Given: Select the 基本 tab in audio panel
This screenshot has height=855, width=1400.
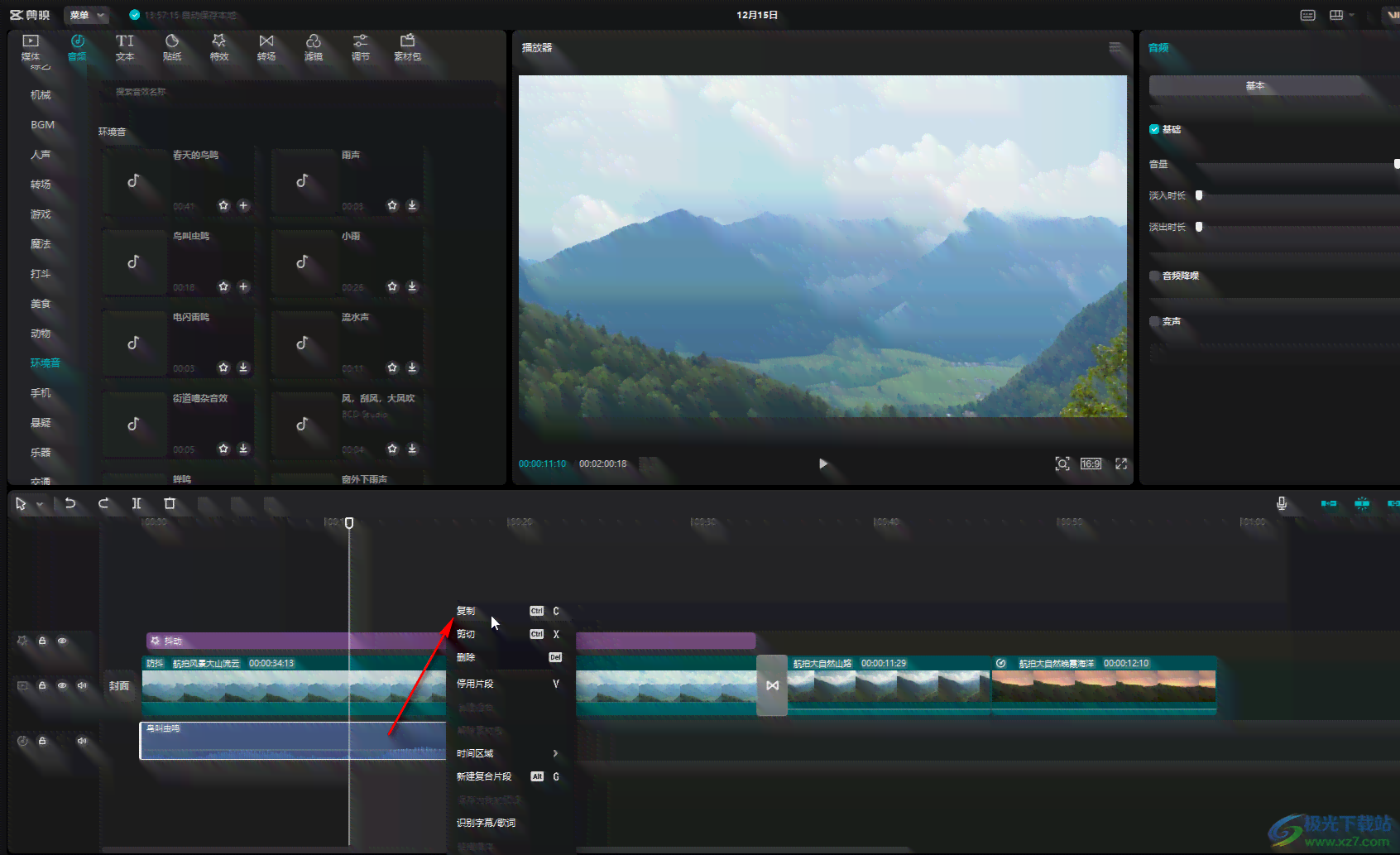Looking at the screenshot, I should [x=1255, y=86].
